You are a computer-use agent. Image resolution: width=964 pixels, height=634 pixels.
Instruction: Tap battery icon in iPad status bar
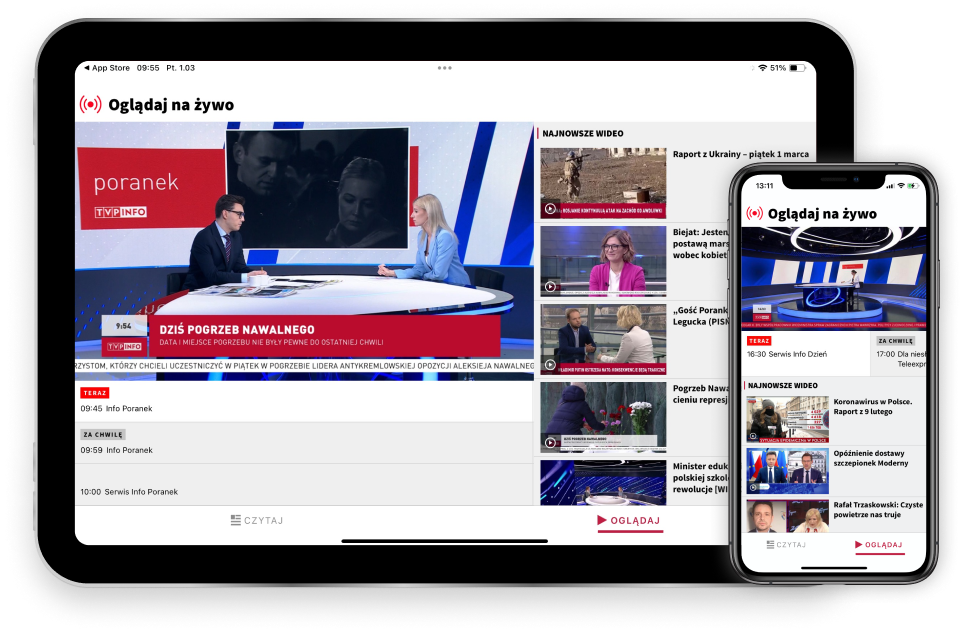[797, 68]
